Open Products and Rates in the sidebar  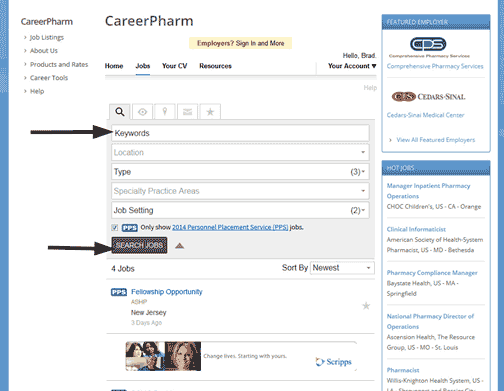point(59,64)
